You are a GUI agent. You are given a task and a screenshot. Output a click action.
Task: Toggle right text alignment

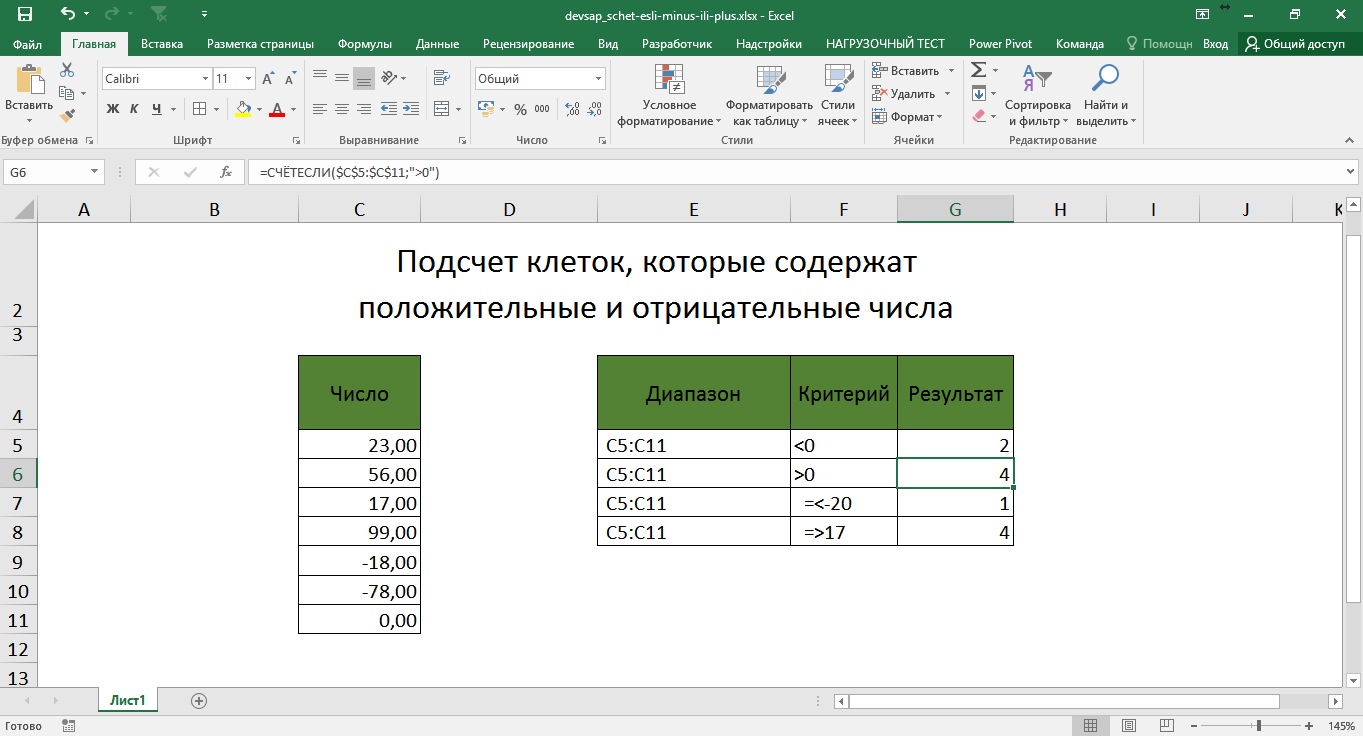click(364, 109)
